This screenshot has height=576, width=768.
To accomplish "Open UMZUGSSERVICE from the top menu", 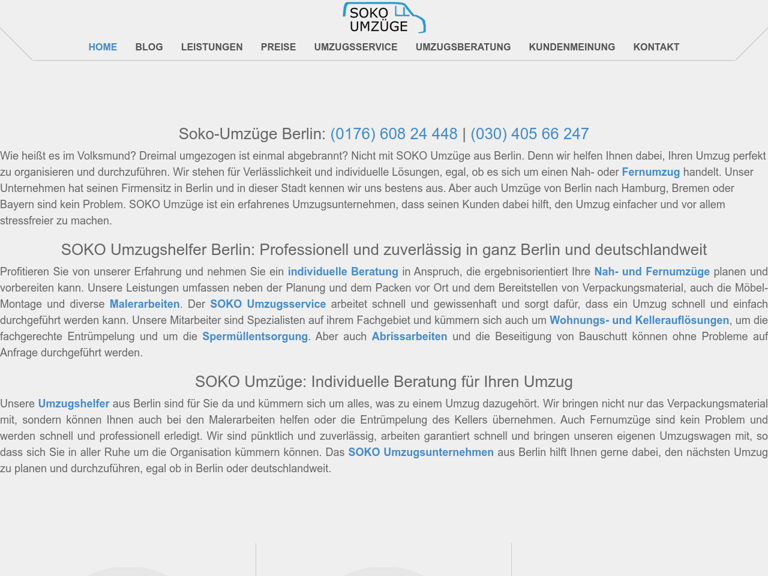I will (x=355, y=47).
